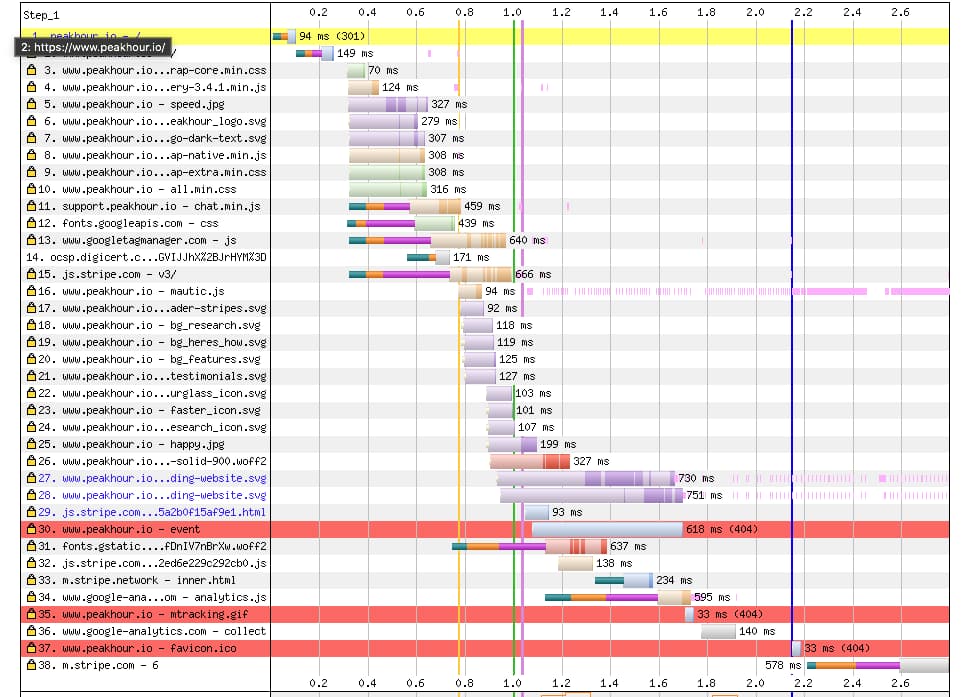Select the failed request 37 favicon.ico label
The height and width of the screenshot is (697, 970).
coord(137,648)
